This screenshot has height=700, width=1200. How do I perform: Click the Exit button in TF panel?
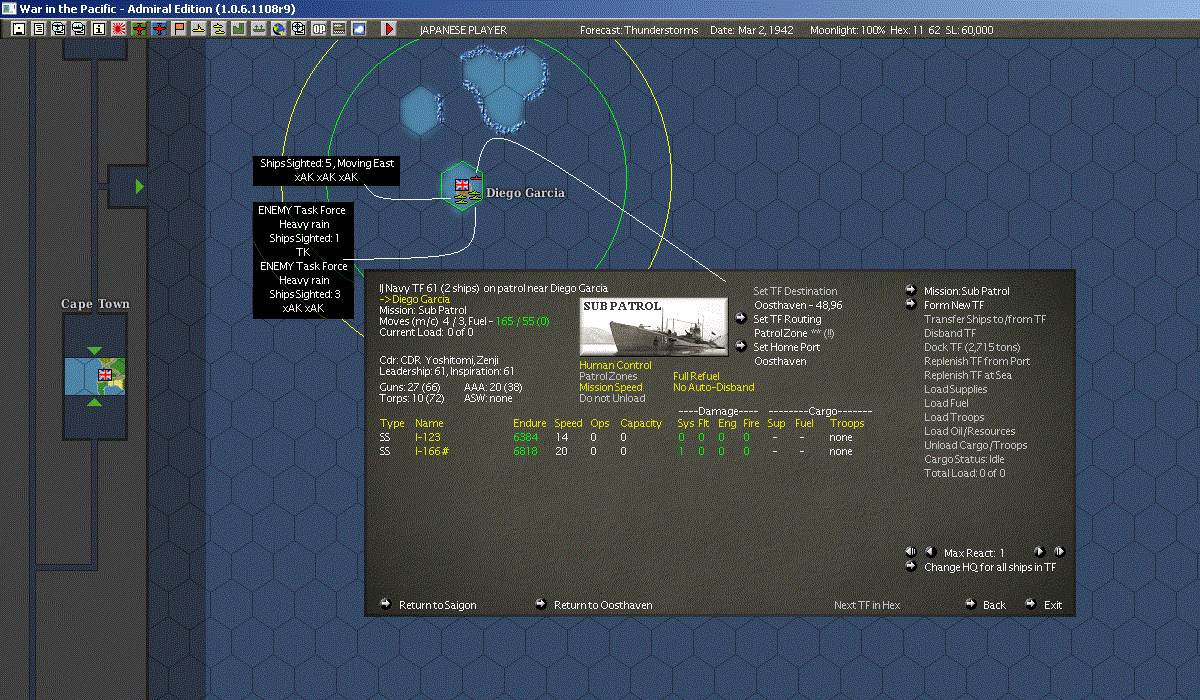[x=1053, y=605]
